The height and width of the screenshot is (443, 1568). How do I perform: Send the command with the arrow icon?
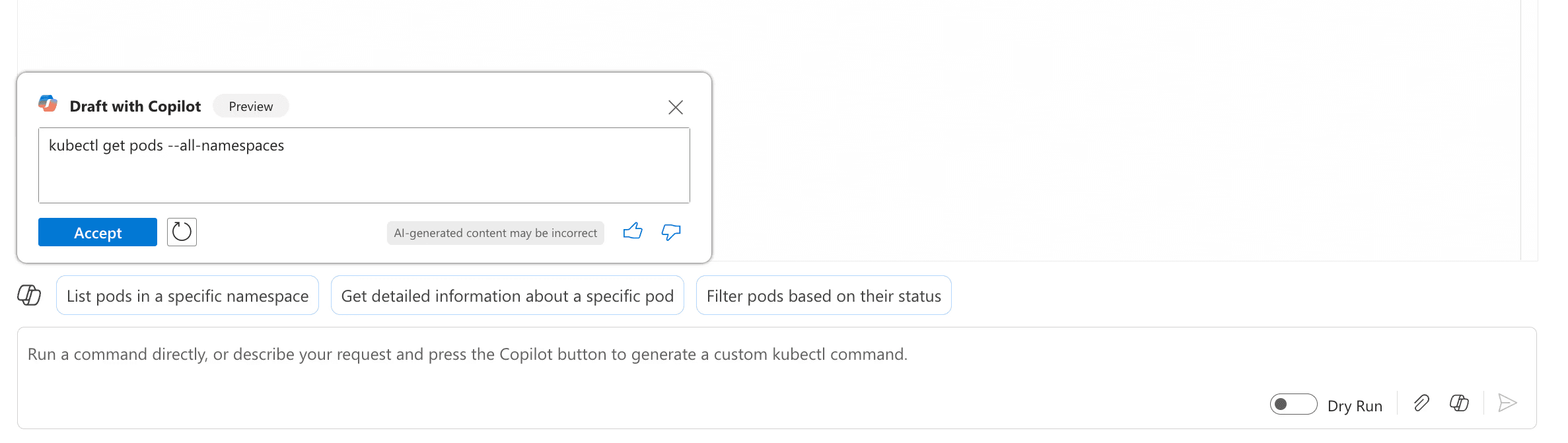[x=1507, y=403]
